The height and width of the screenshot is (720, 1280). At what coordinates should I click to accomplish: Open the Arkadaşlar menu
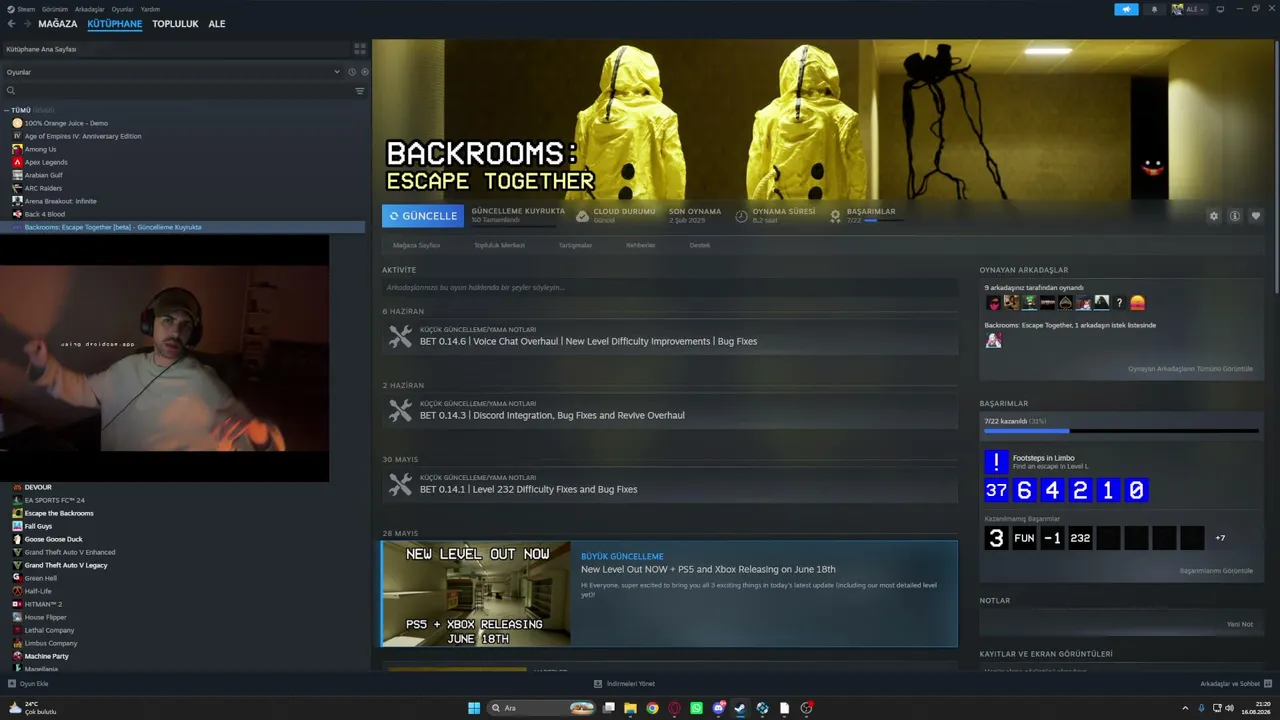click(90, 9)
